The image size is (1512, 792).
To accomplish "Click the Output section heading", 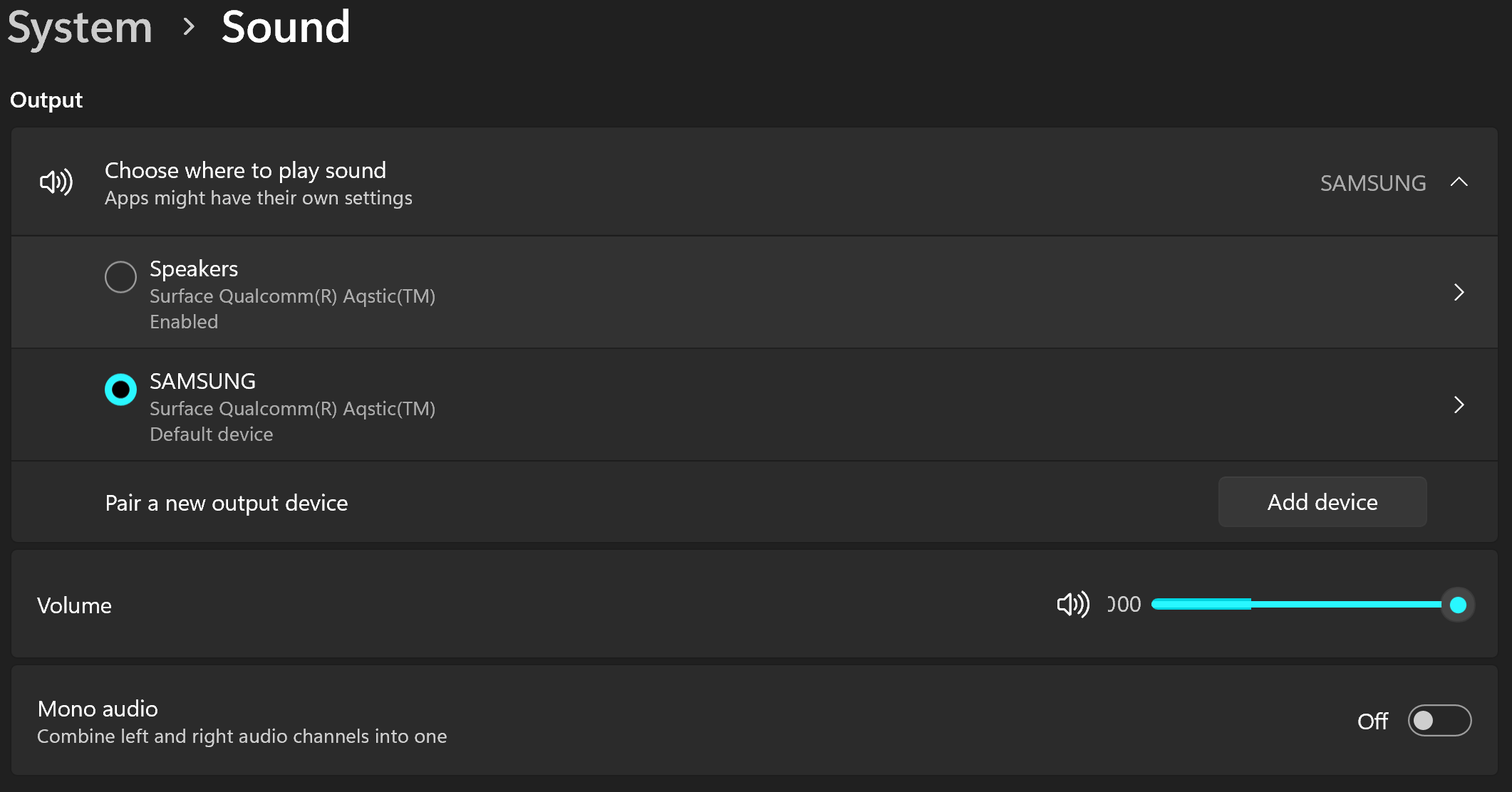I will point(46,100).
